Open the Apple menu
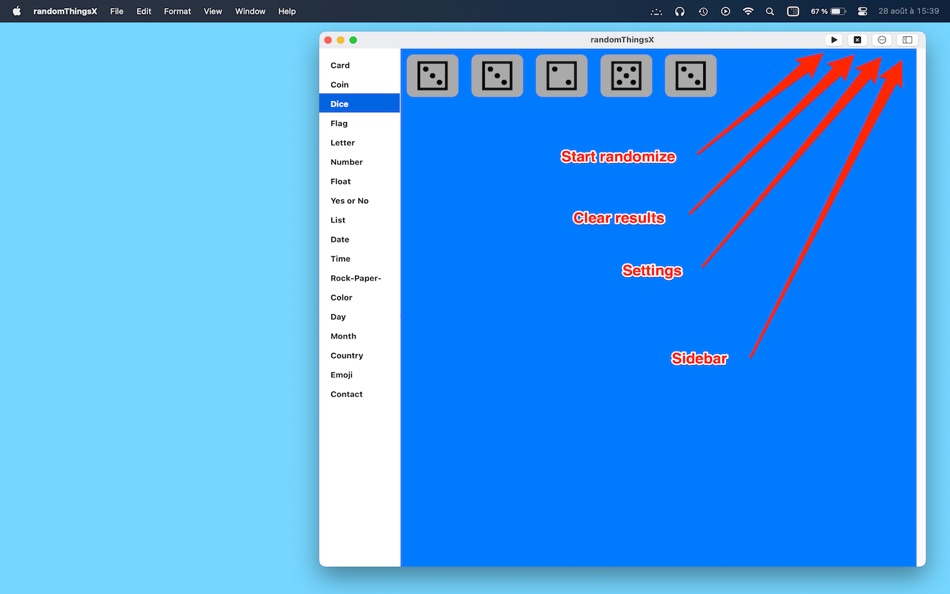Image resolution: width=950 pixels, height=594 pixels. tap(16, 11)
